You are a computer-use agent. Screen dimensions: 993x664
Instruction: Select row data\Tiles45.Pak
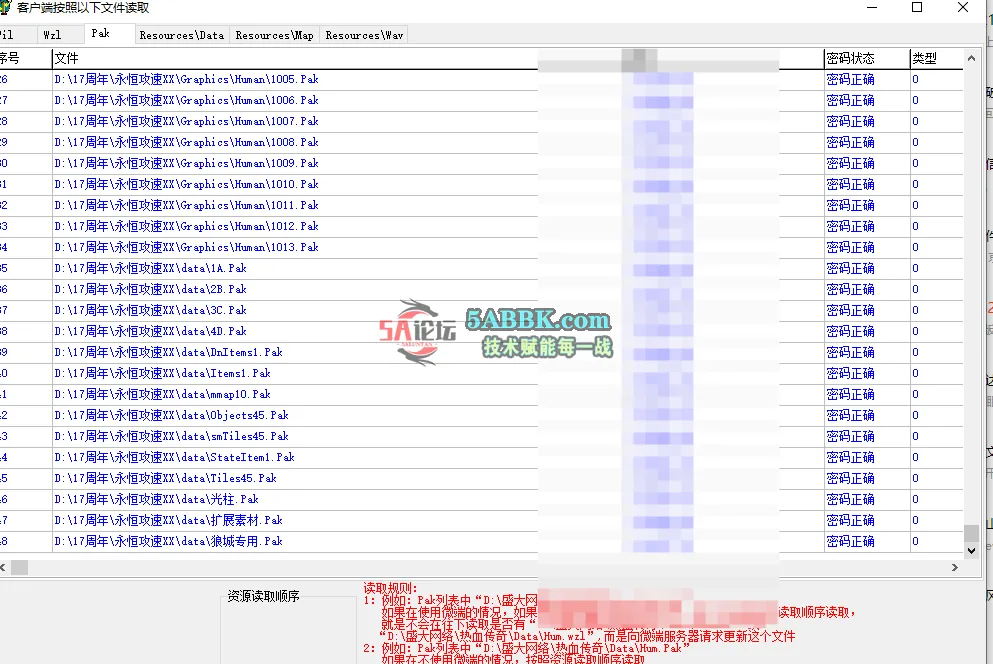point(481,478)
